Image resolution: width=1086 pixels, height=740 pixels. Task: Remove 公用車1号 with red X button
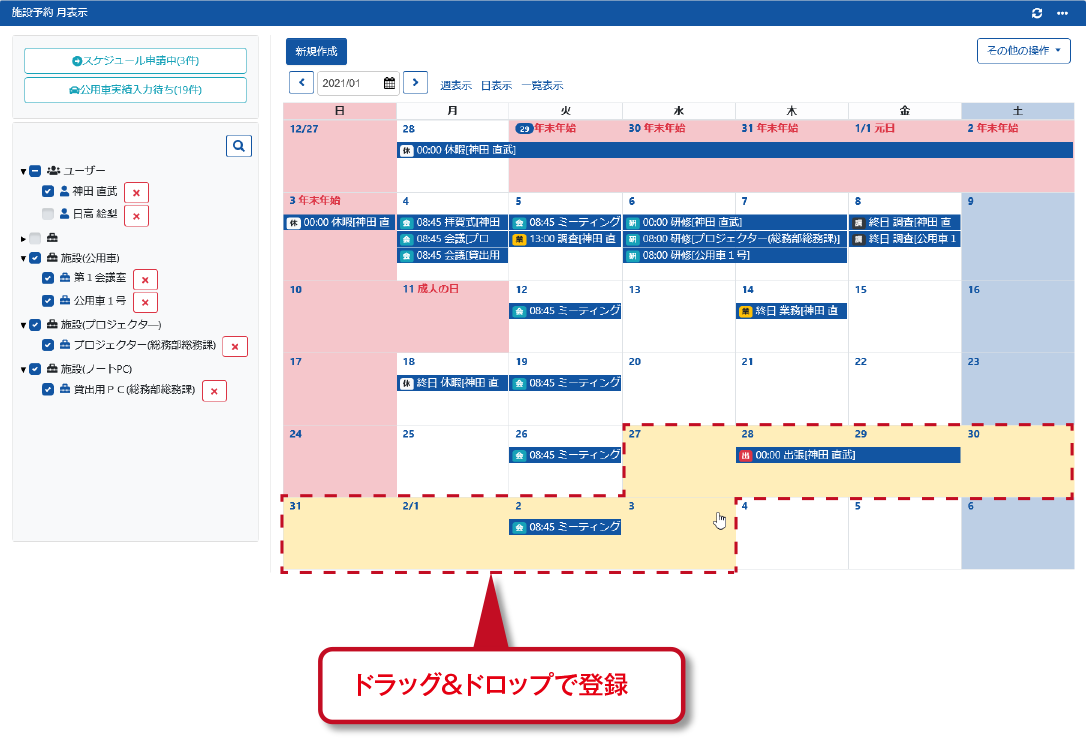click(145, 302)
